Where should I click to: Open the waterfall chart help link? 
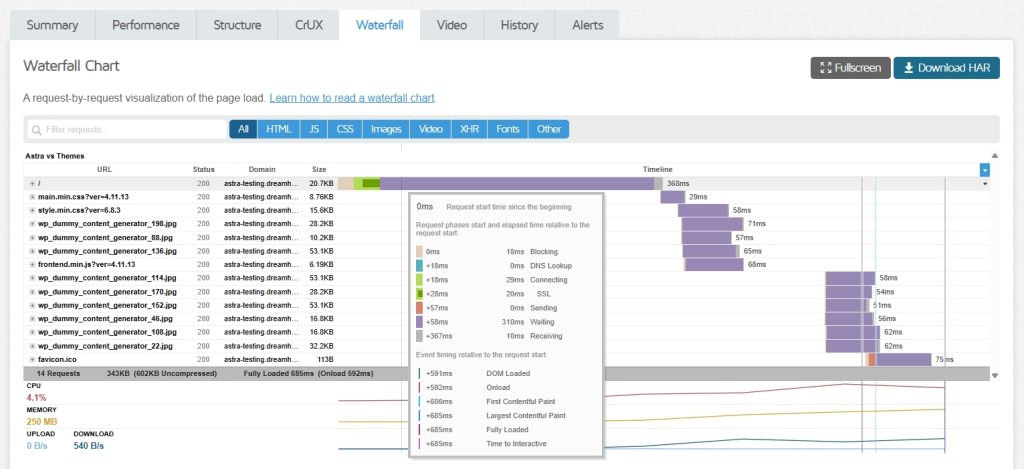[x=352, y=98]
